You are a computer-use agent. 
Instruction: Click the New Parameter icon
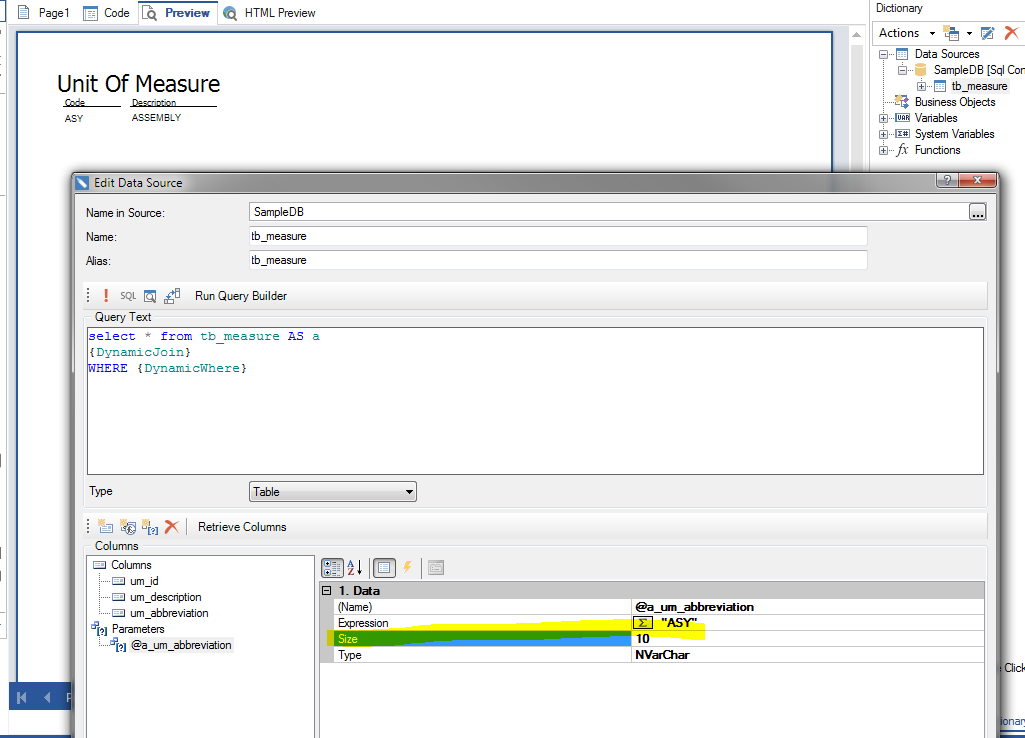pos(150,527)
